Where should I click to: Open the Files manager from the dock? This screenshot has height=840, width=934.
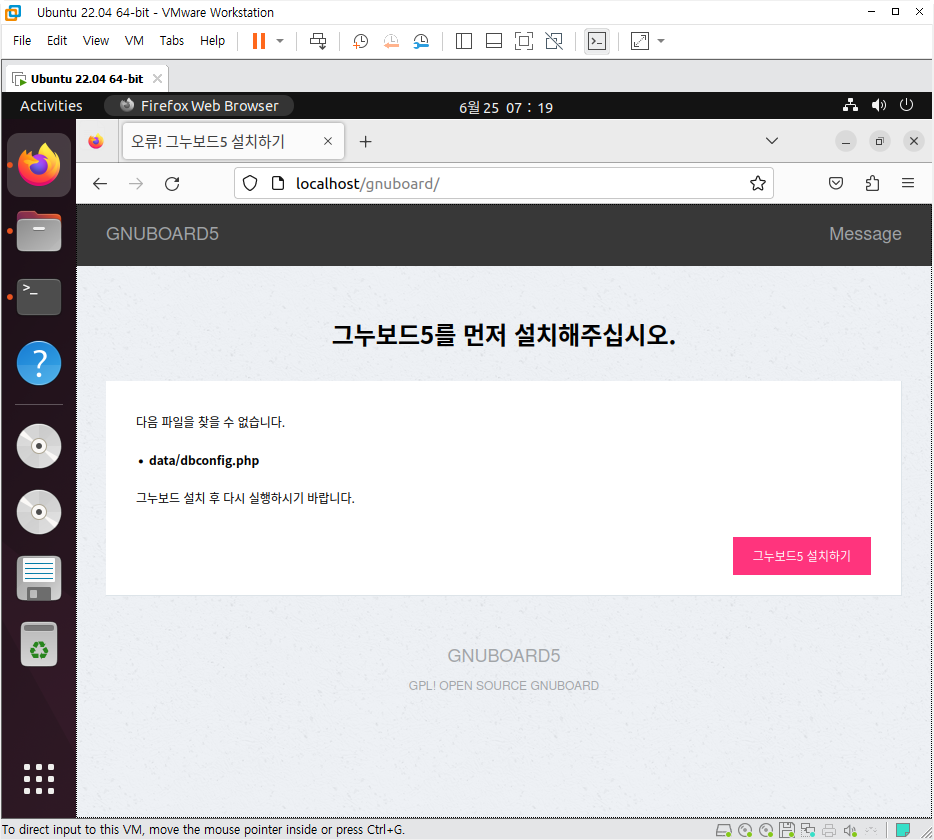39,231
